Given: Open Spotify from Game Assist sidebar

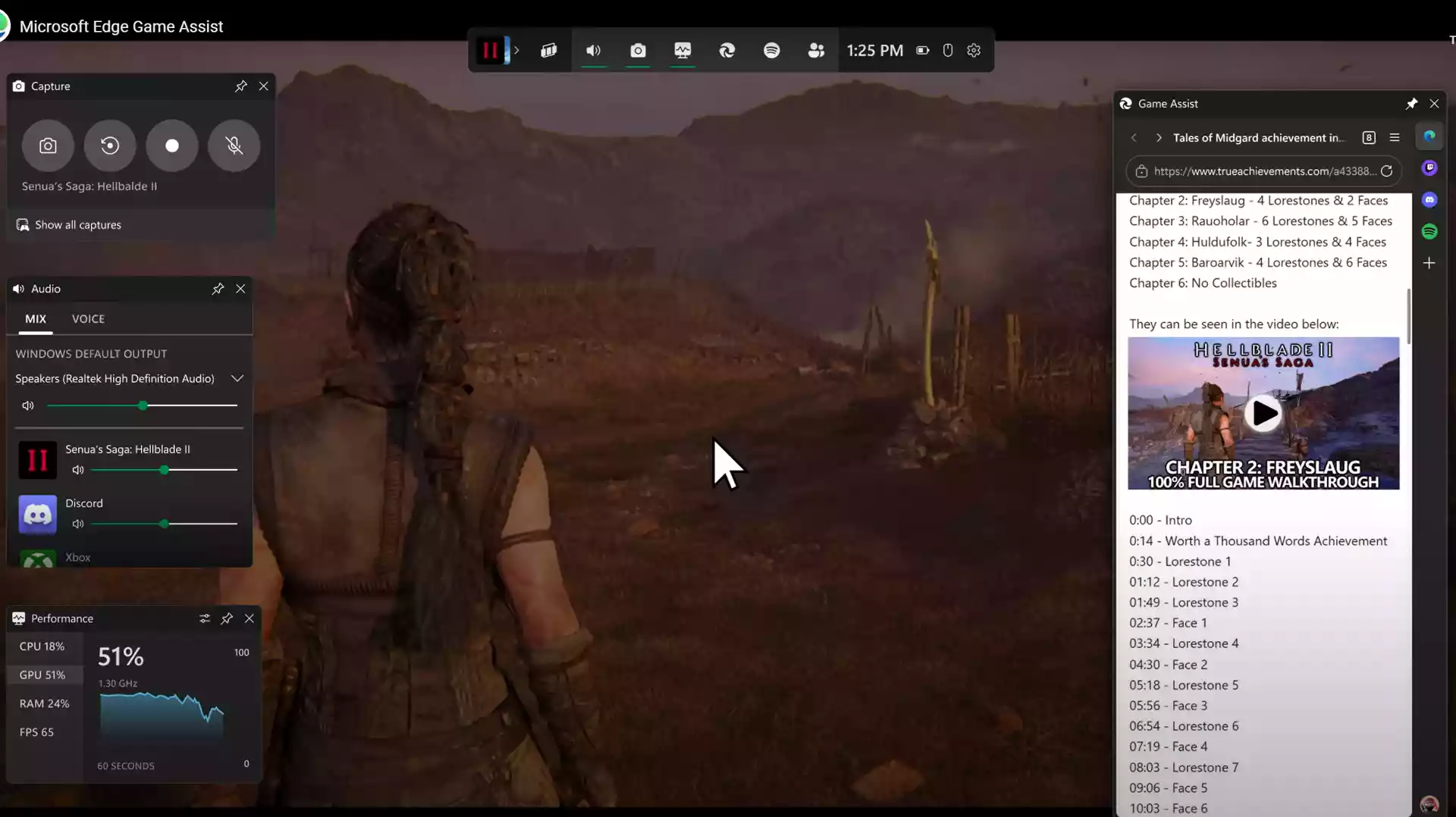Looking at the screenshot, I should pos(1429,232).
